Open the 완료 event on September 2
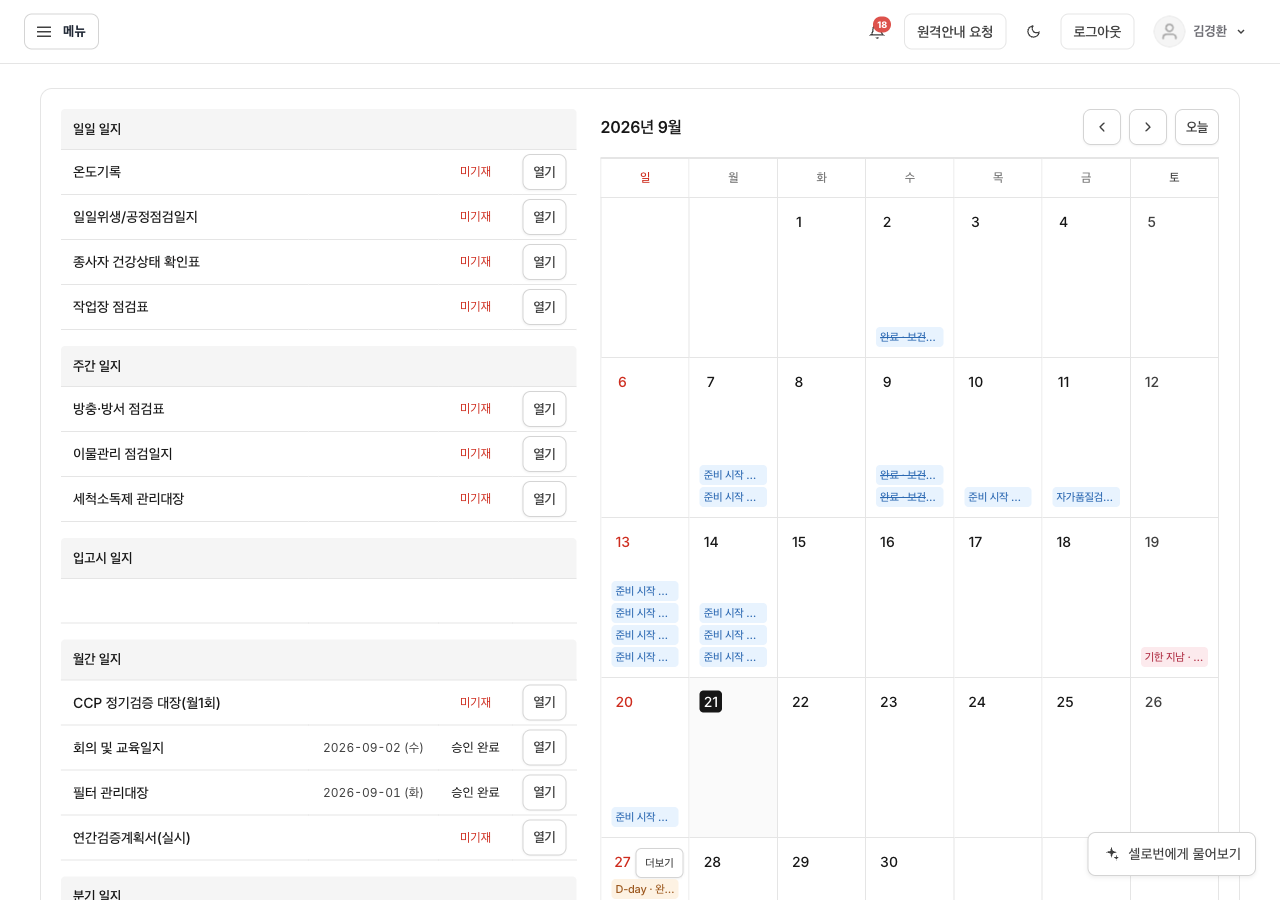This screenshot has height=900, width=1280. 910,337
